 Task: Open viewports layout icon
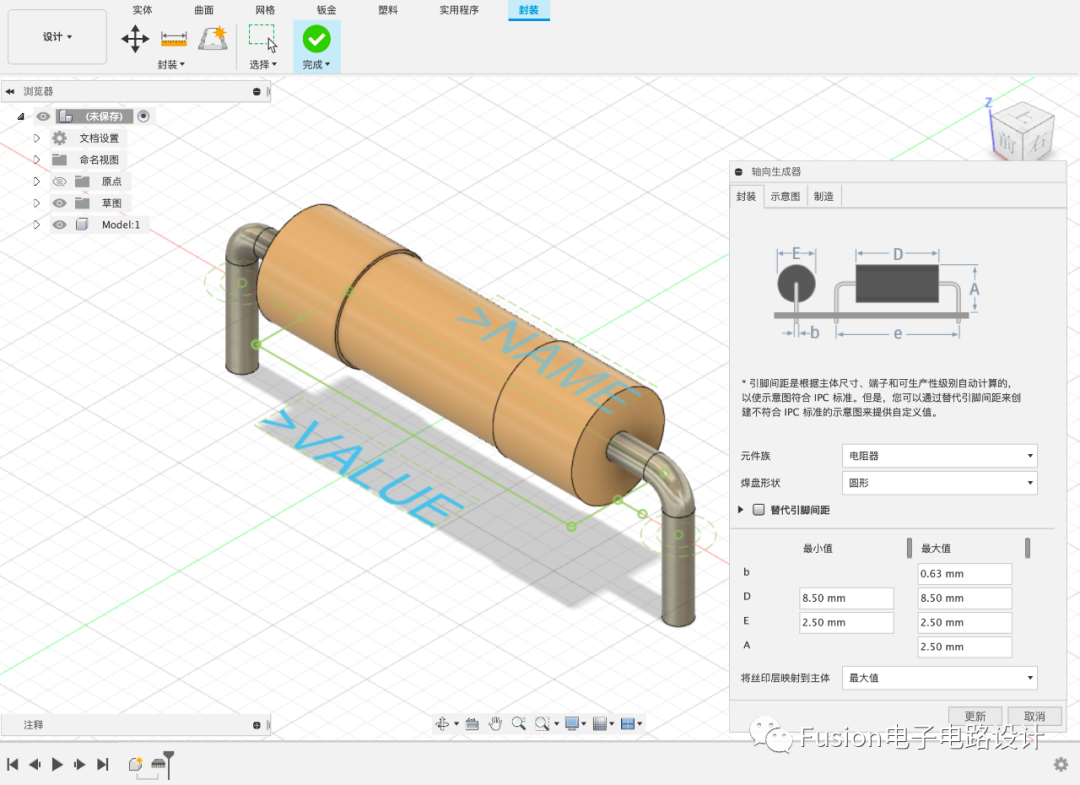627,723
